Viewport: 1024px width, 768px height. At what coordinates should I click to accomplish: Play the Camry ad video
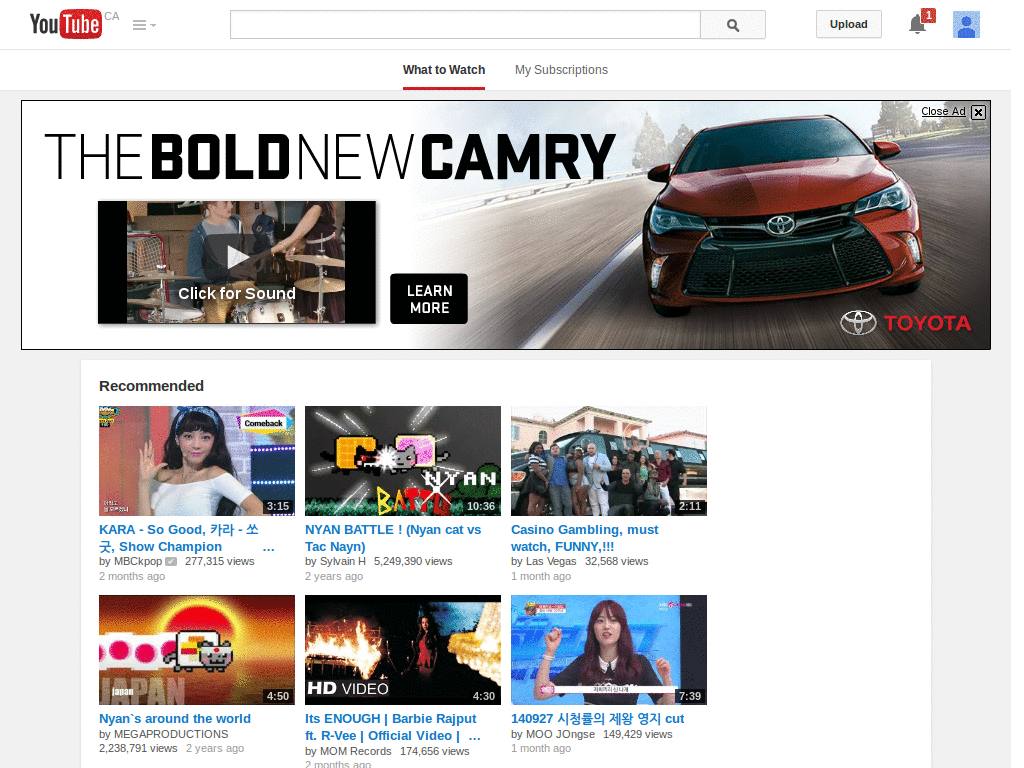pyautogui.click(x=237, y=262)
